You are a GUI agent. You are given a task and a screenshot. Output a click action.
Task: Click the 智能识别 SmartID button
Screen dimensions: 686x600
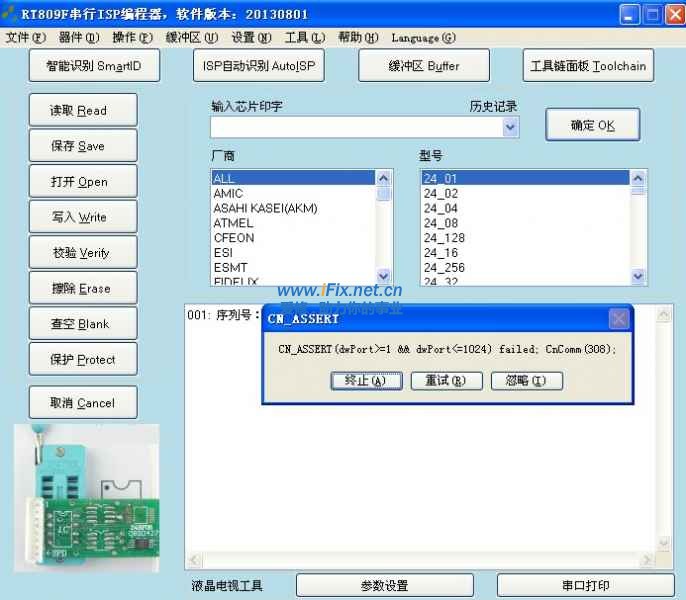pos(94,66)
